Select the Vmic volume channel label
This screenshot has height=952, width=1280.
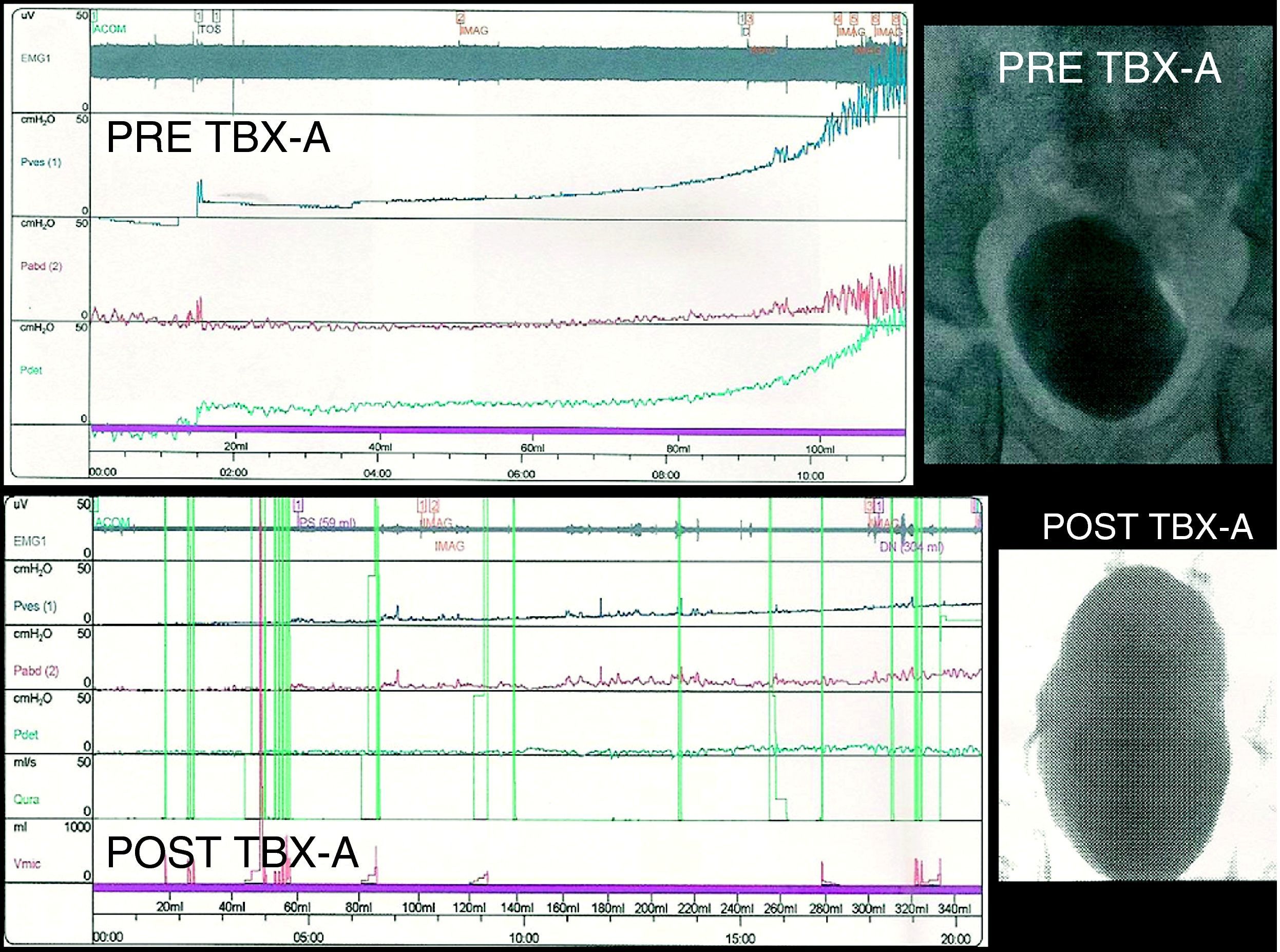27,863
